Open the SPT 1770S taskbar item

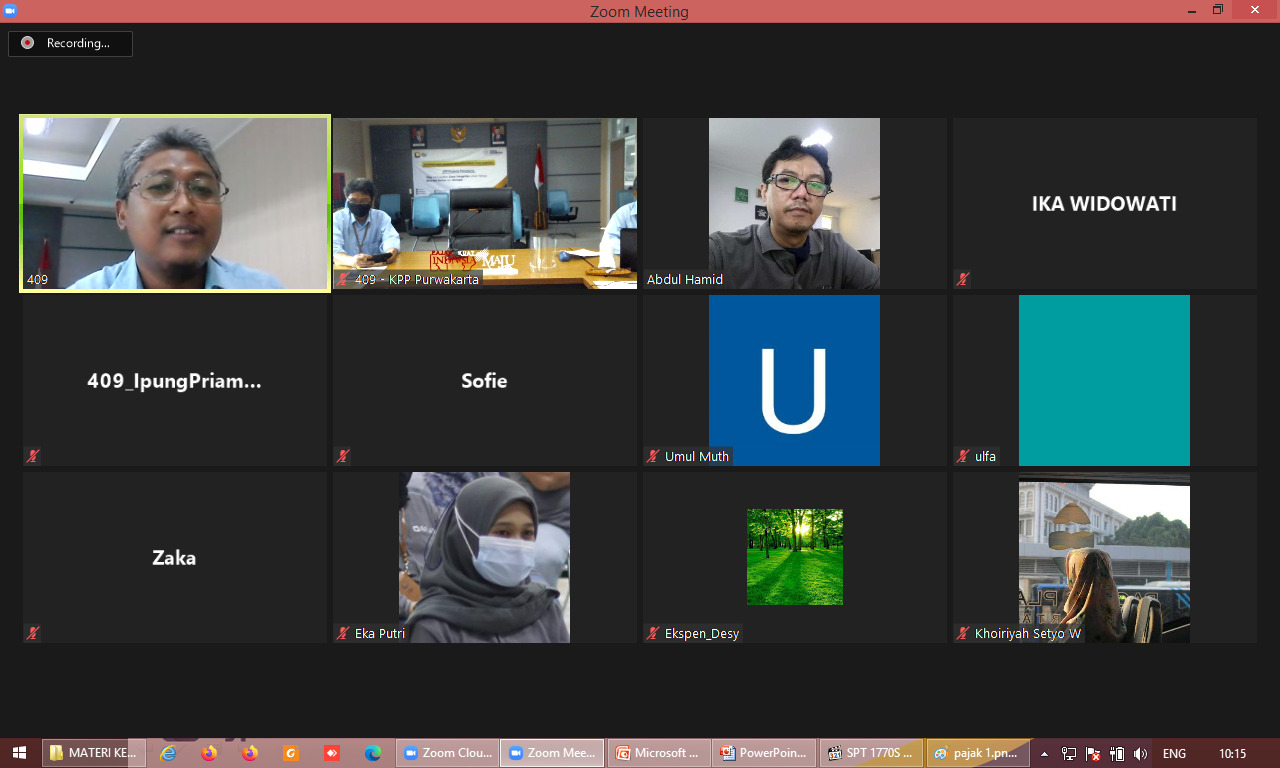(x=870, y=753)
